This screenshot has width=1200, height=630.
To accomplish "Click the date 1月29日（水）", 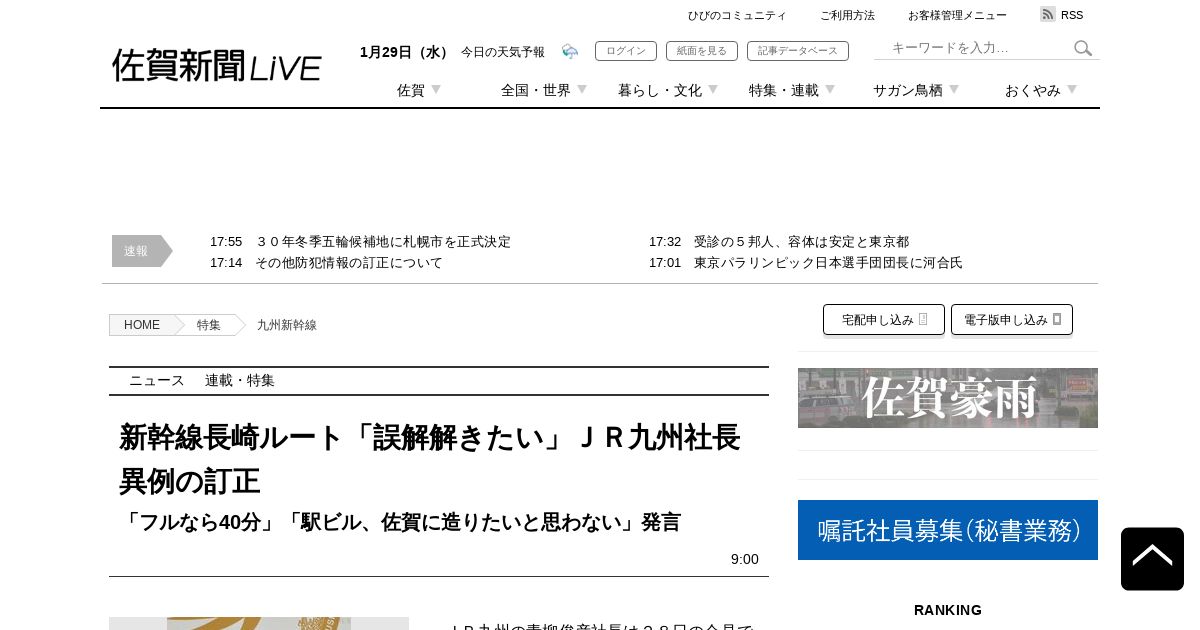I will click(406, 52).
